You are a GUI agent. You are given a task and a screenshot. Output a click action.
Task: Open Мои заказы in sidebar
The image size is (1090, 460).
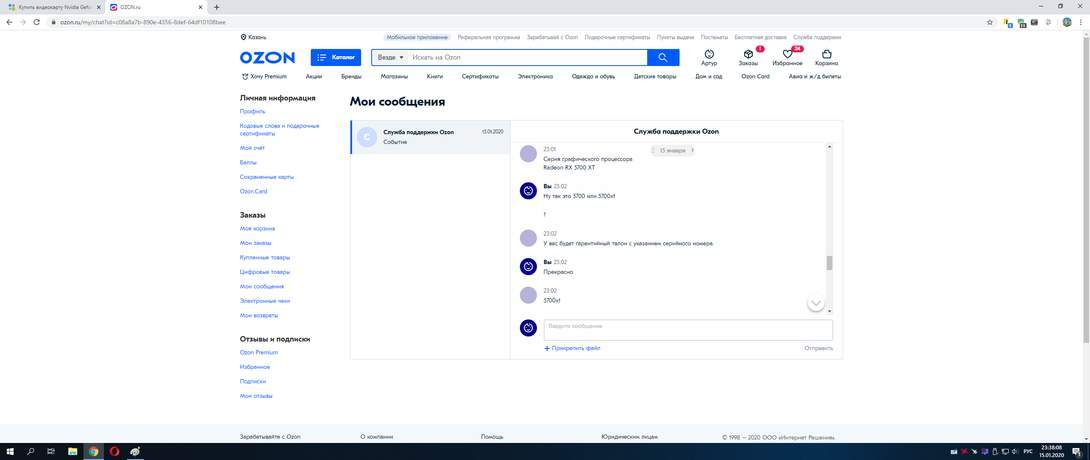click(x=255, y=243)
